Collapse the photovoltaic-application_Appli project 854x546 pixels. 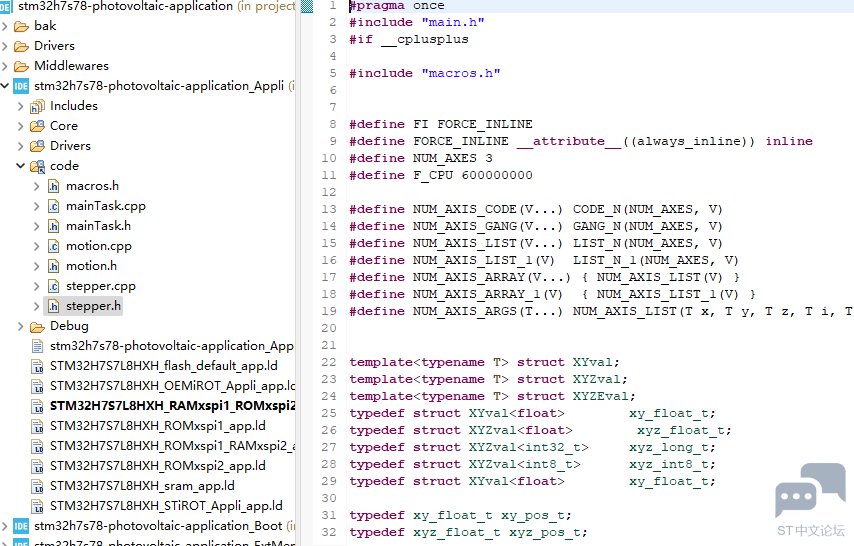pos(5,86)
